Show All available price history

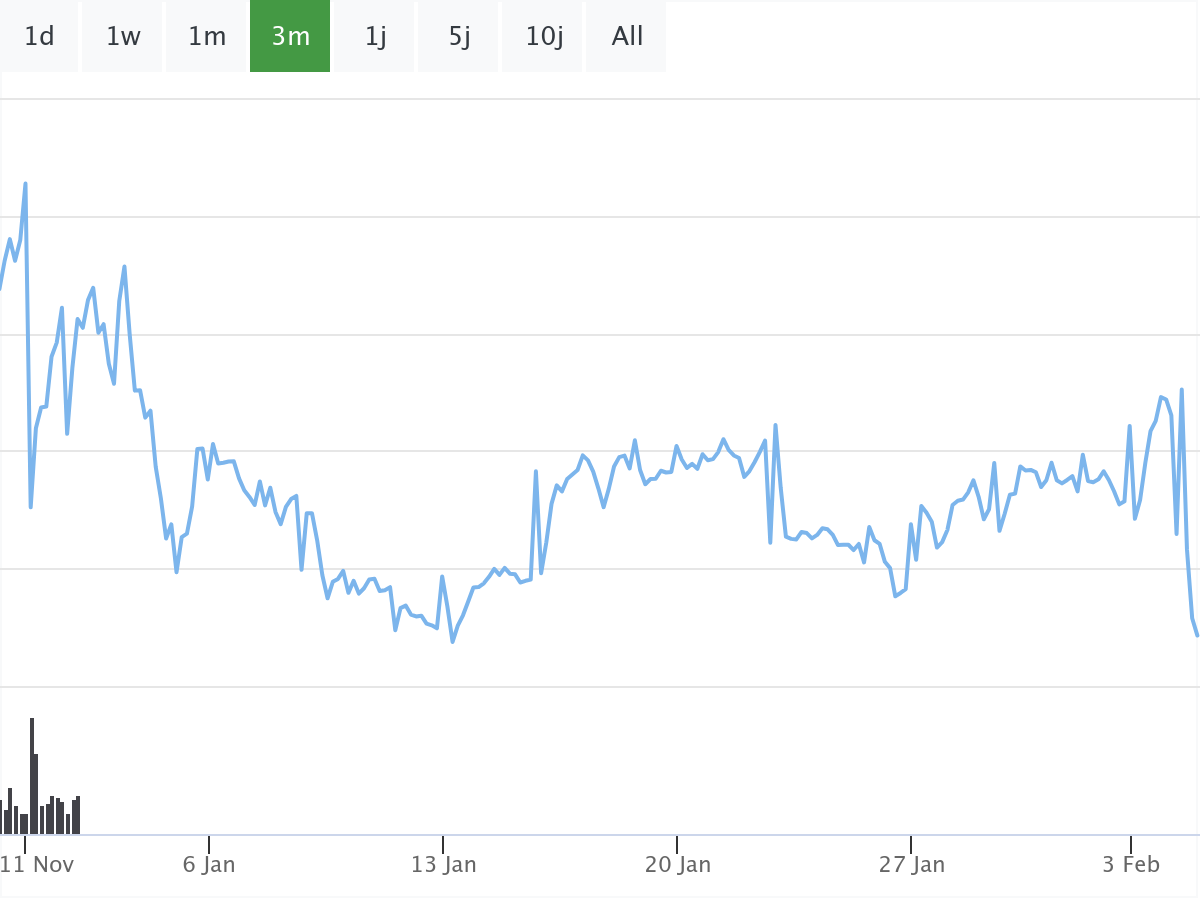click(x=627, y=37)
